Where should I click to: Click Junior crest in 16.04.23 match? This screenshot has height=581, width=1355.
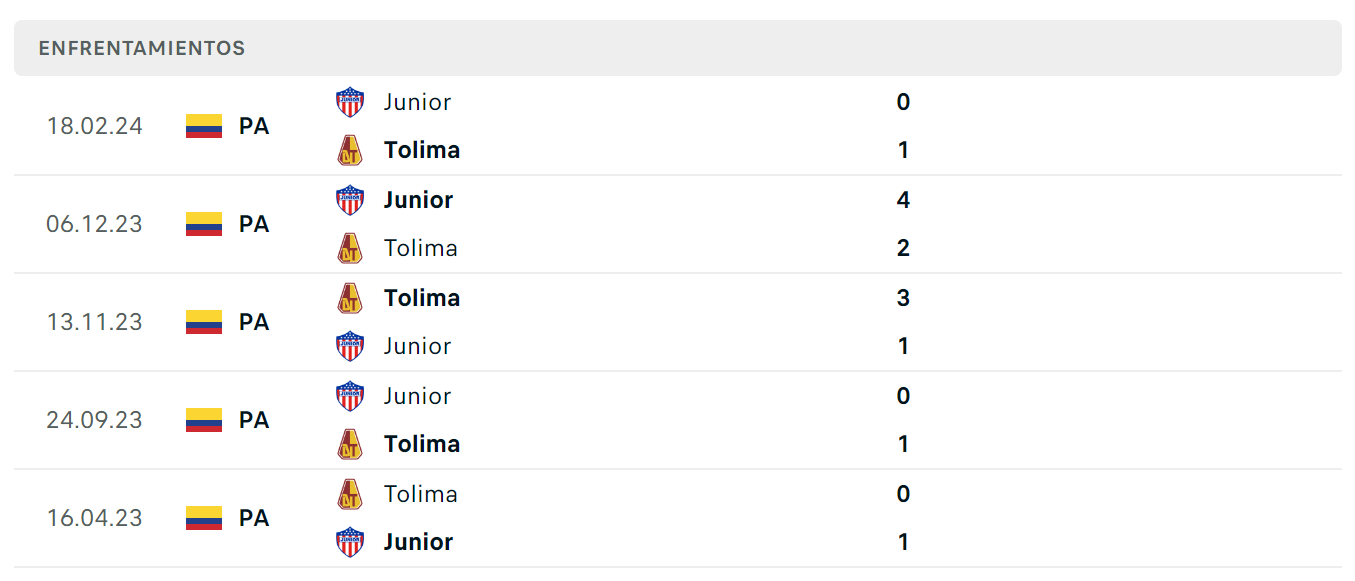(x=350, y=542)
